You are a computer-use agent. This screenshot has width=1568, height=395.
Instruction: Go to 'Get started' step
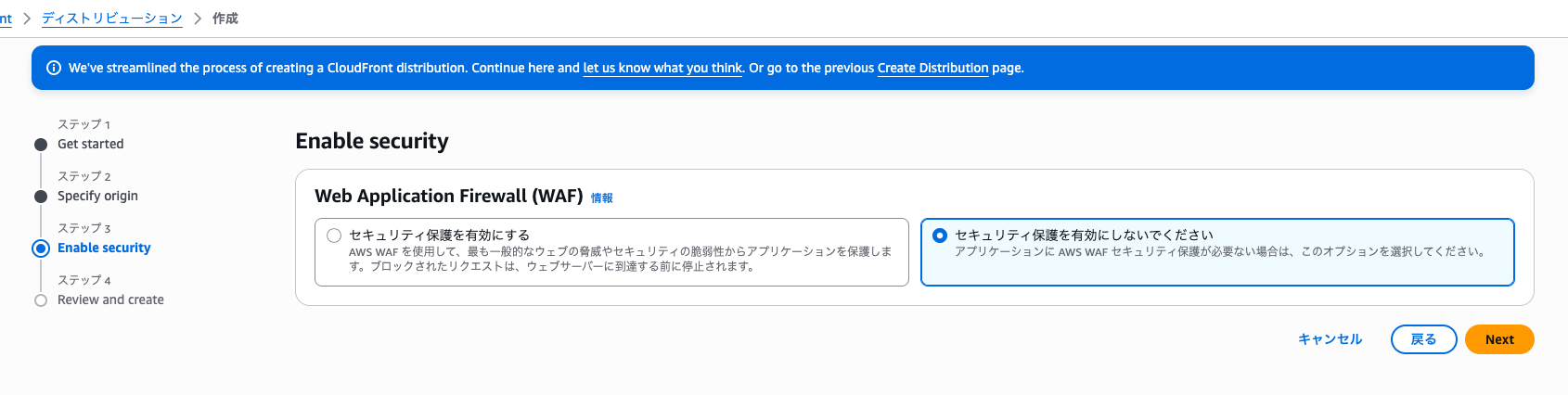pyautogui.click(x=90, y=144)
